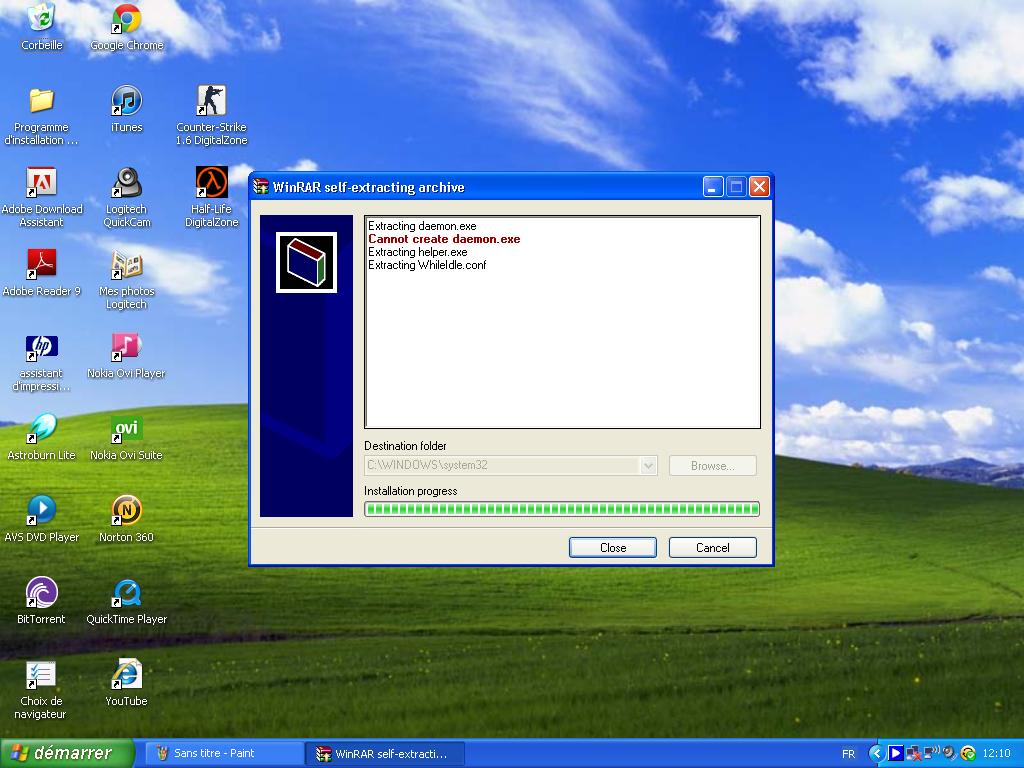Click the Logitech webcam tray icon

[x=949, y=752]
